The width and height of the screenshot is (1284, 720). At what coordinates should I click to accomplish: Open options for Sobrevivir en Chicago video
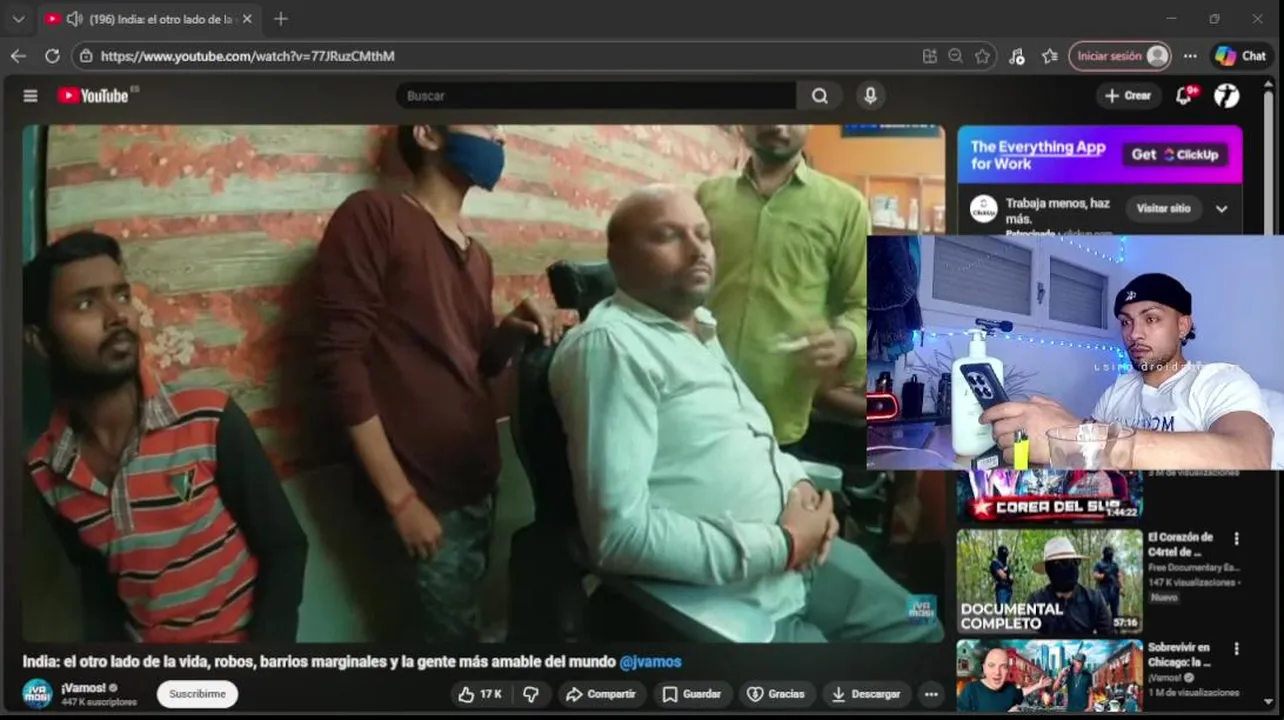point(1236,650)
